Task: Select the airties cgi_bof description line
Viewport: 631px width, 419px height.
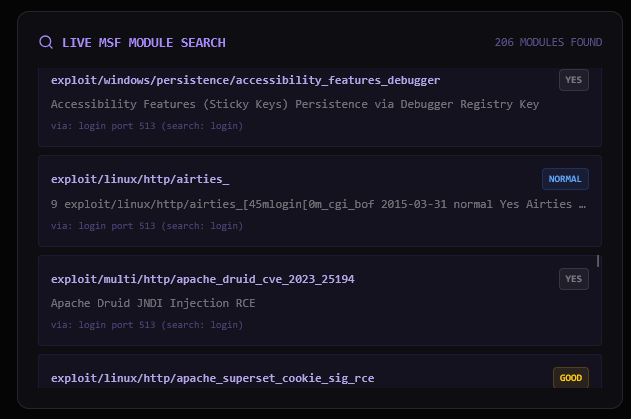Action: pyautogui.click(x=310, y=204)
